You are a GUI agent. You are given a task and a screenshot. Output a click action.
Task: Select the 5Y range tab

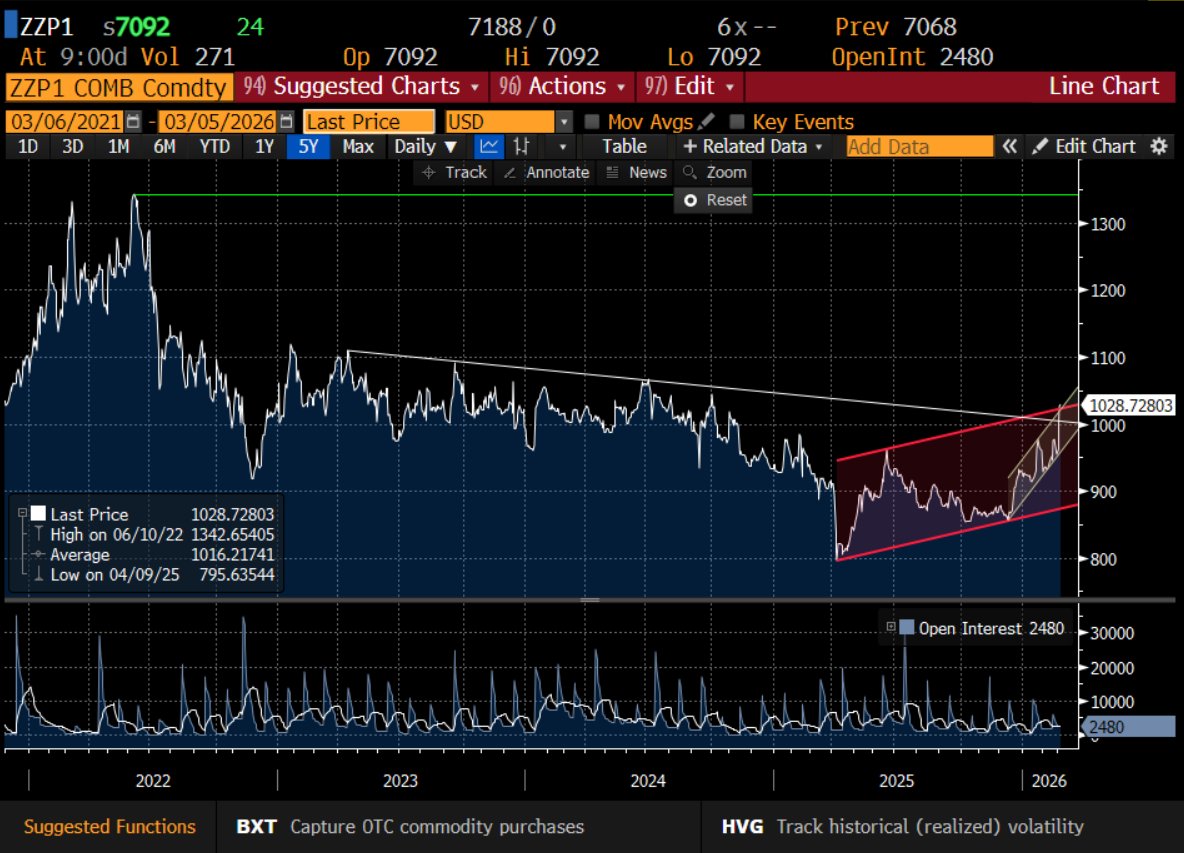[x=308, y=146]
